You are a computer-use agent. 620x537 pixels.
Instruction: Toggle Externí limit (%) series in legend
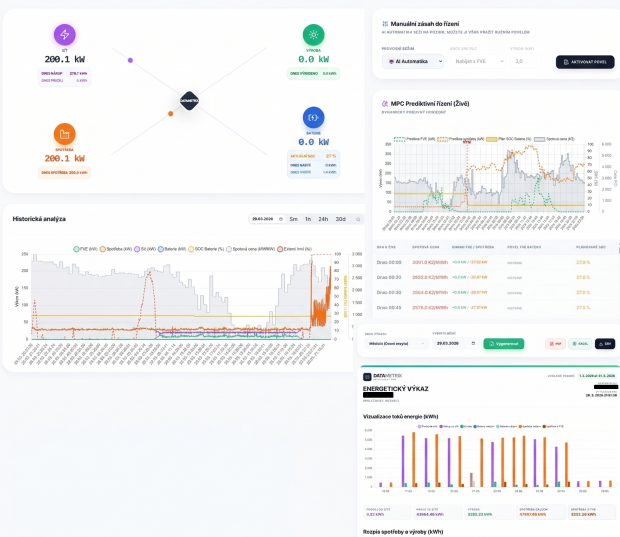(x=295, y=249)
